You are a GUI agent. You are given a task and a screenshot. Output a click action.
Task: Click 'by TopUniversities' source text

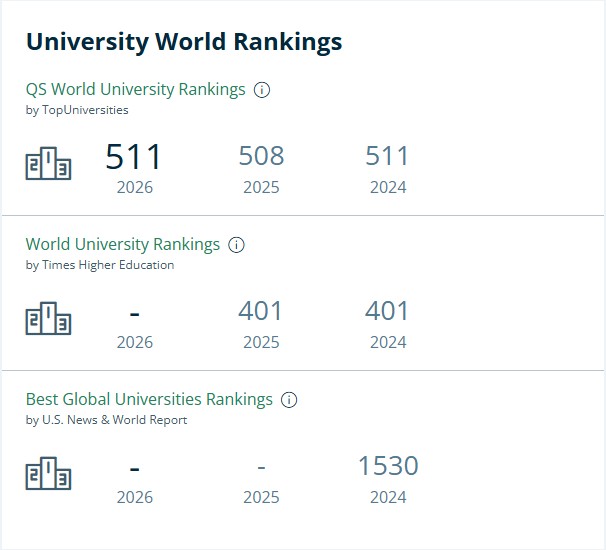[77, 110]
